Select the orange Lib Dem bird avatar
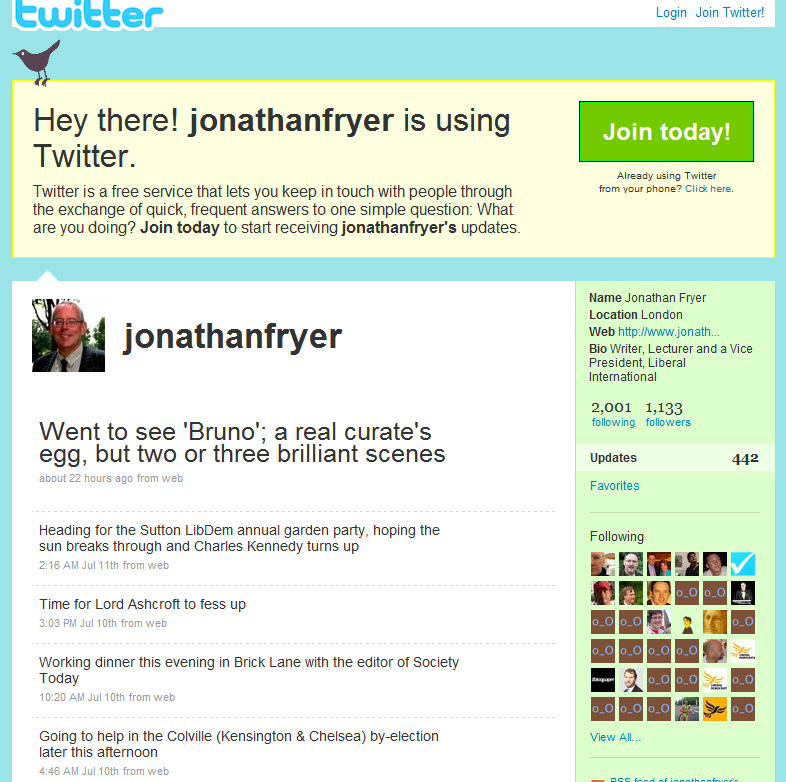 pyautogui.click(x=714, y=709)
